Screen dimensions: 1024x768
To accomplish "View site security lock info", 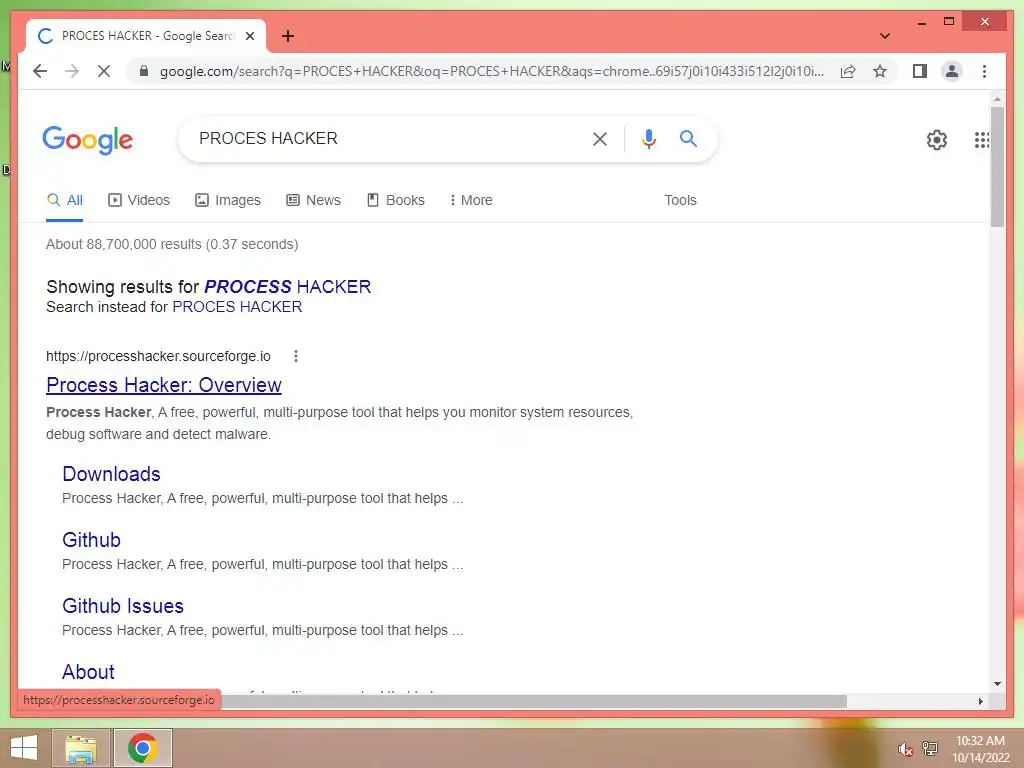I will [144, 71].
